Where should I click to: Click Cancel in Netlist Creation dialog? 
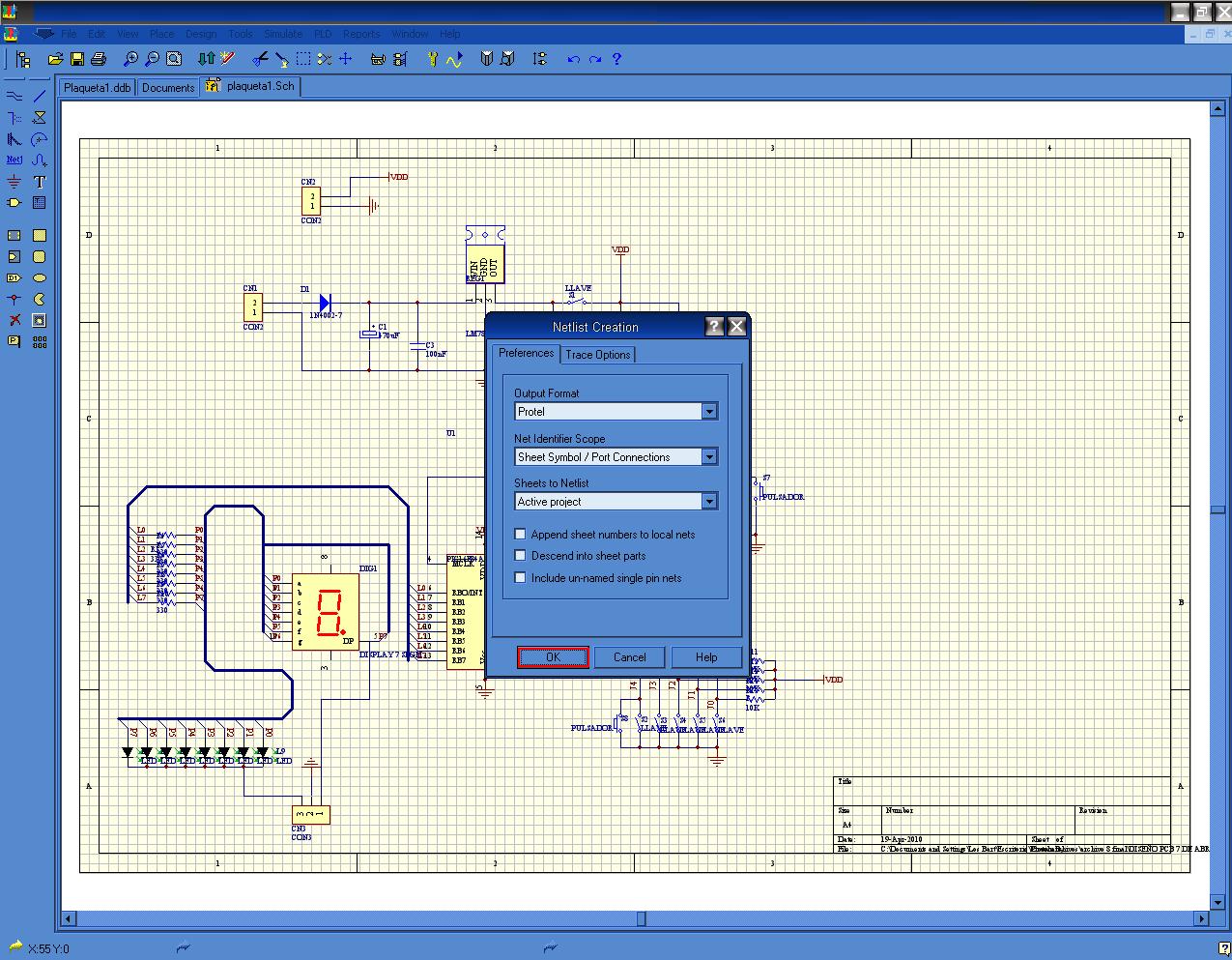[x=630, y=657]
